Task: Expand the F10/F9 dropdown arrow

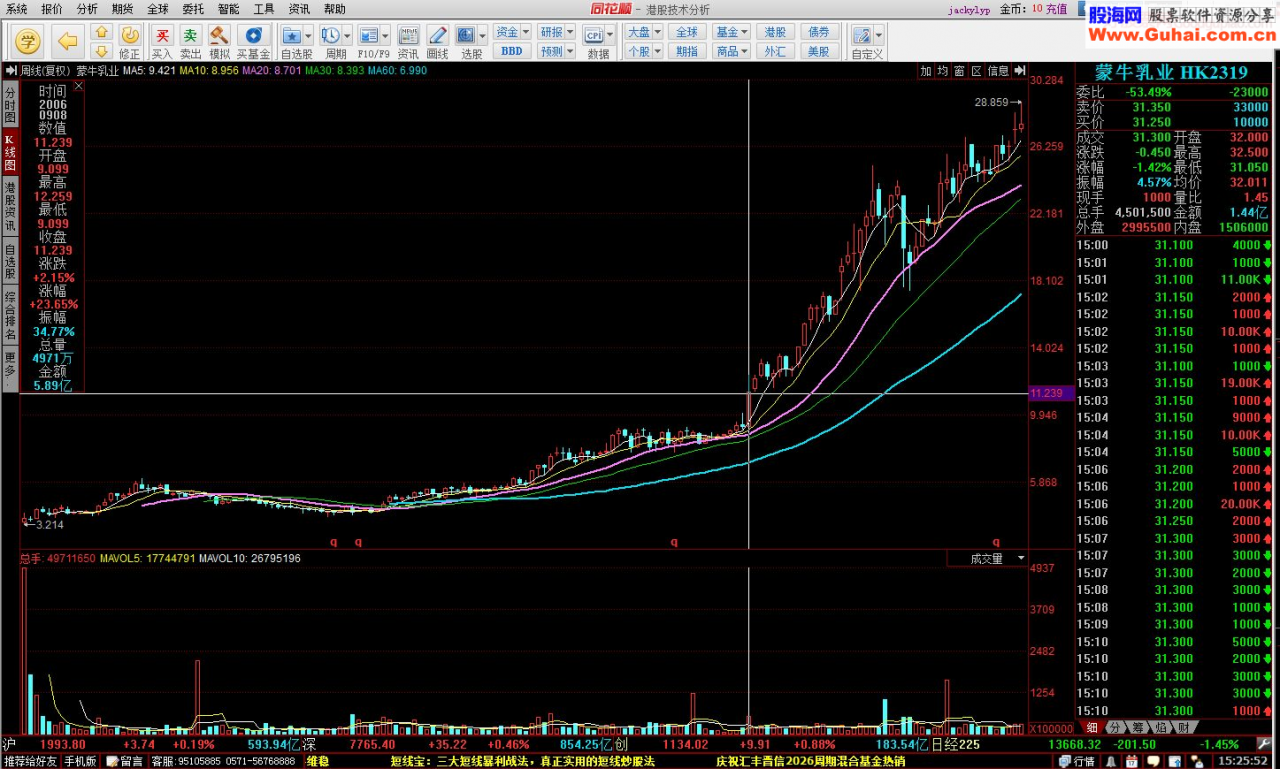Action: point(387,35)
